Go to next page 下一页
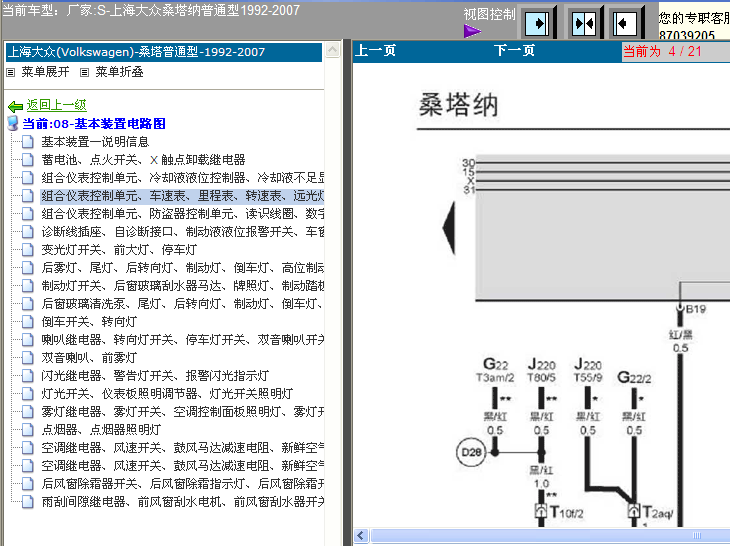The width and height of the screenshot is (730, 546). tap(514, 50)
